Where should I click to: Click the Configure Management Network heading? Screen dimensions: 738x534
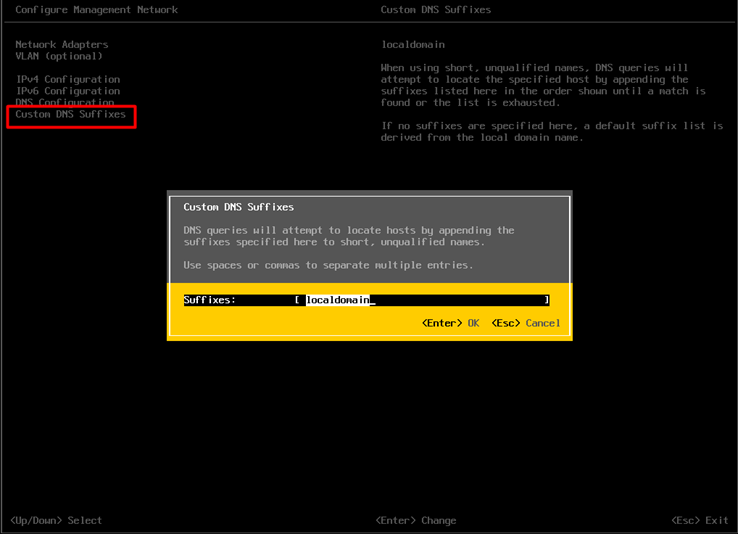tap(96, 10)
